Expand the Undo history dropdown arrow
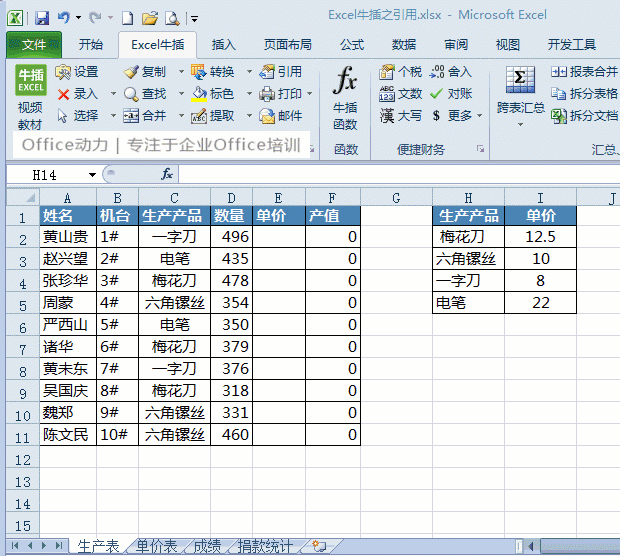 pyautogui.click(x=78, y=18)
